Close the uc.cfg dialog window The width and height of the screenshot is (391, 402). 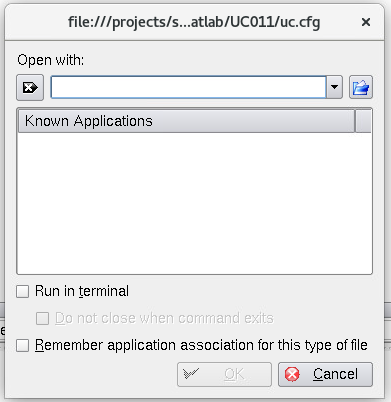pos(366,22)
